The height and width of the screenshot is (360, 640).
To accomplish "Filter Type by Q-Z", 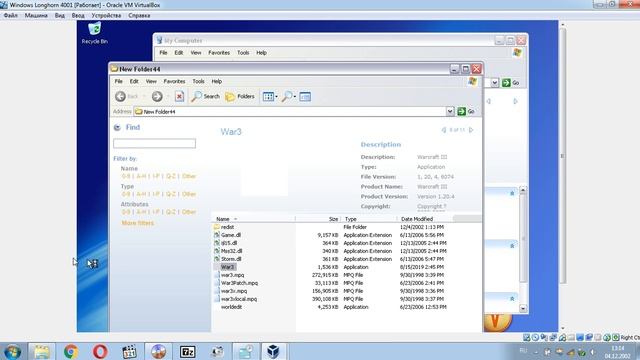I will (171, 194).
